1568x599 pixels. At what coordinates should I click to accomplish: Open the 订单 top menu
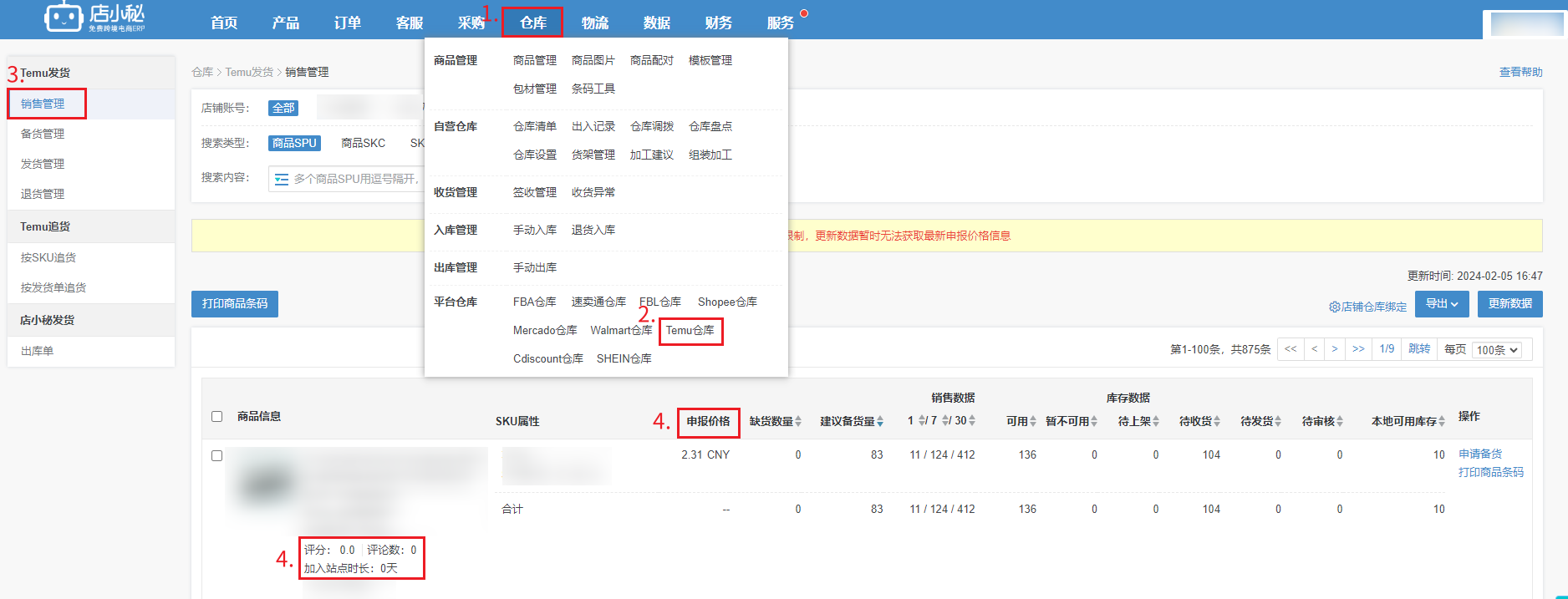click(x=348, y=23)
